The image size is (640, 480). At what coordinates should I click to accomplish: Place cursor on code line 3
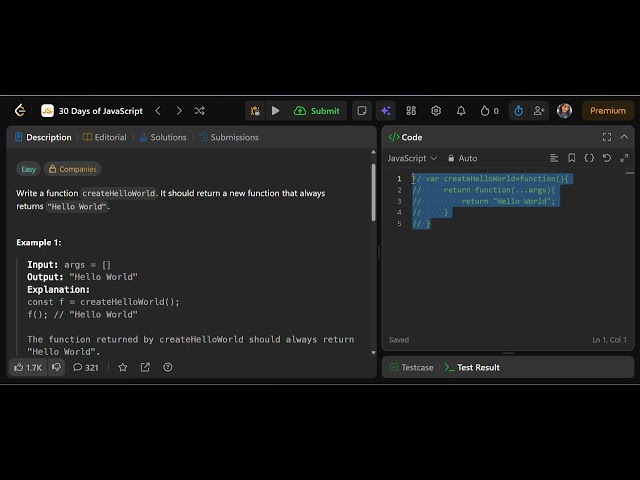(484, 201)
